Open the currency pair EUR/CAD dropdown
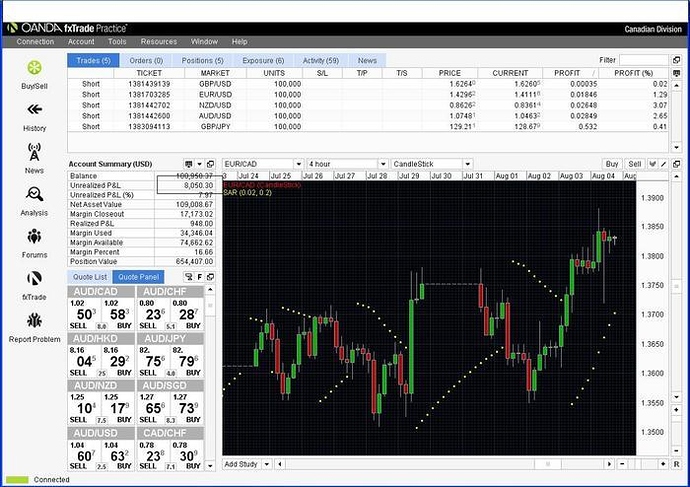The width and height of the screenshot is (690, 487). (x=299, y=164)
